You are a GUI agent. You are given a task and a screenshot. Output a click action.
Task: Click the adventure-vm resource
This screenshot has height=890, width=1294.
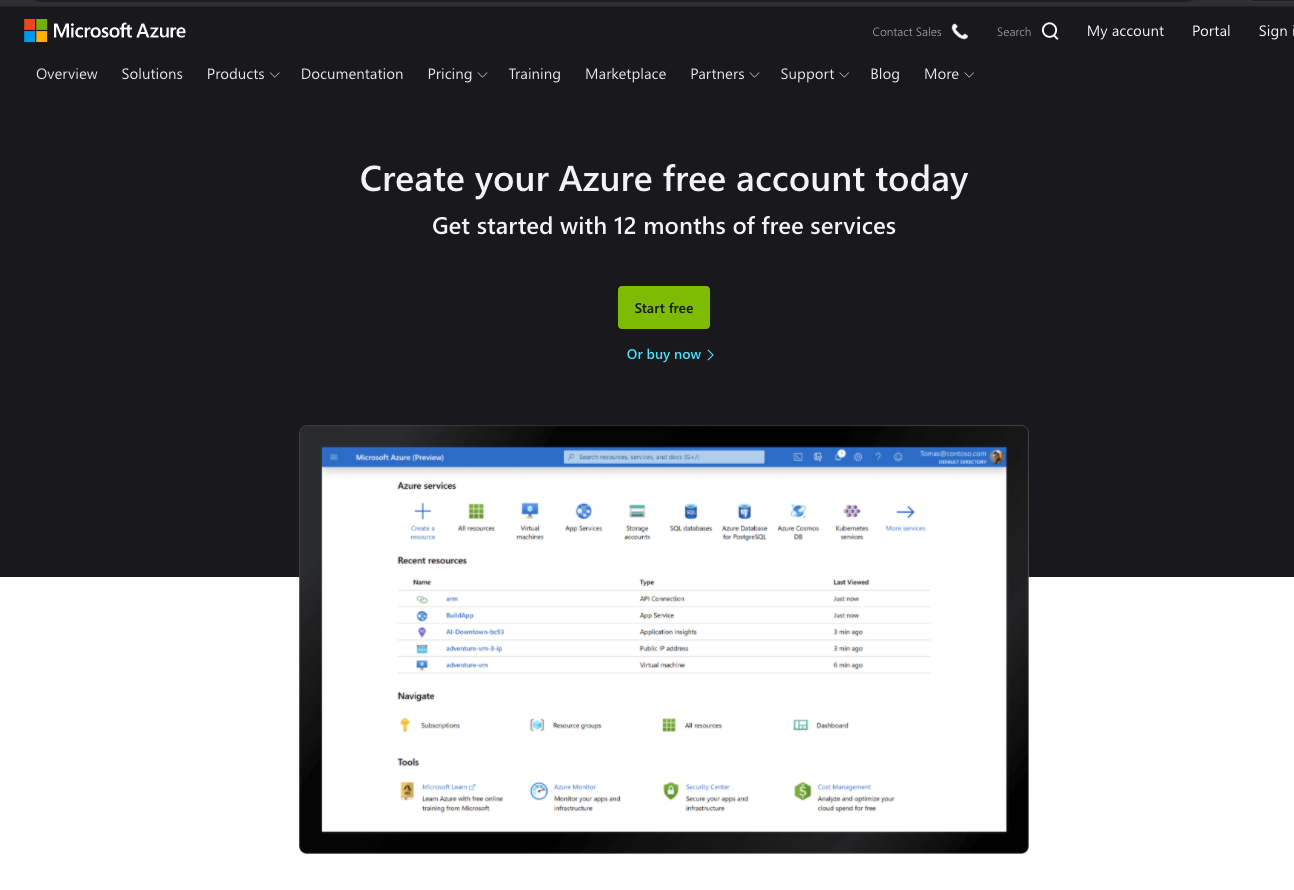(x=467, y=665)
